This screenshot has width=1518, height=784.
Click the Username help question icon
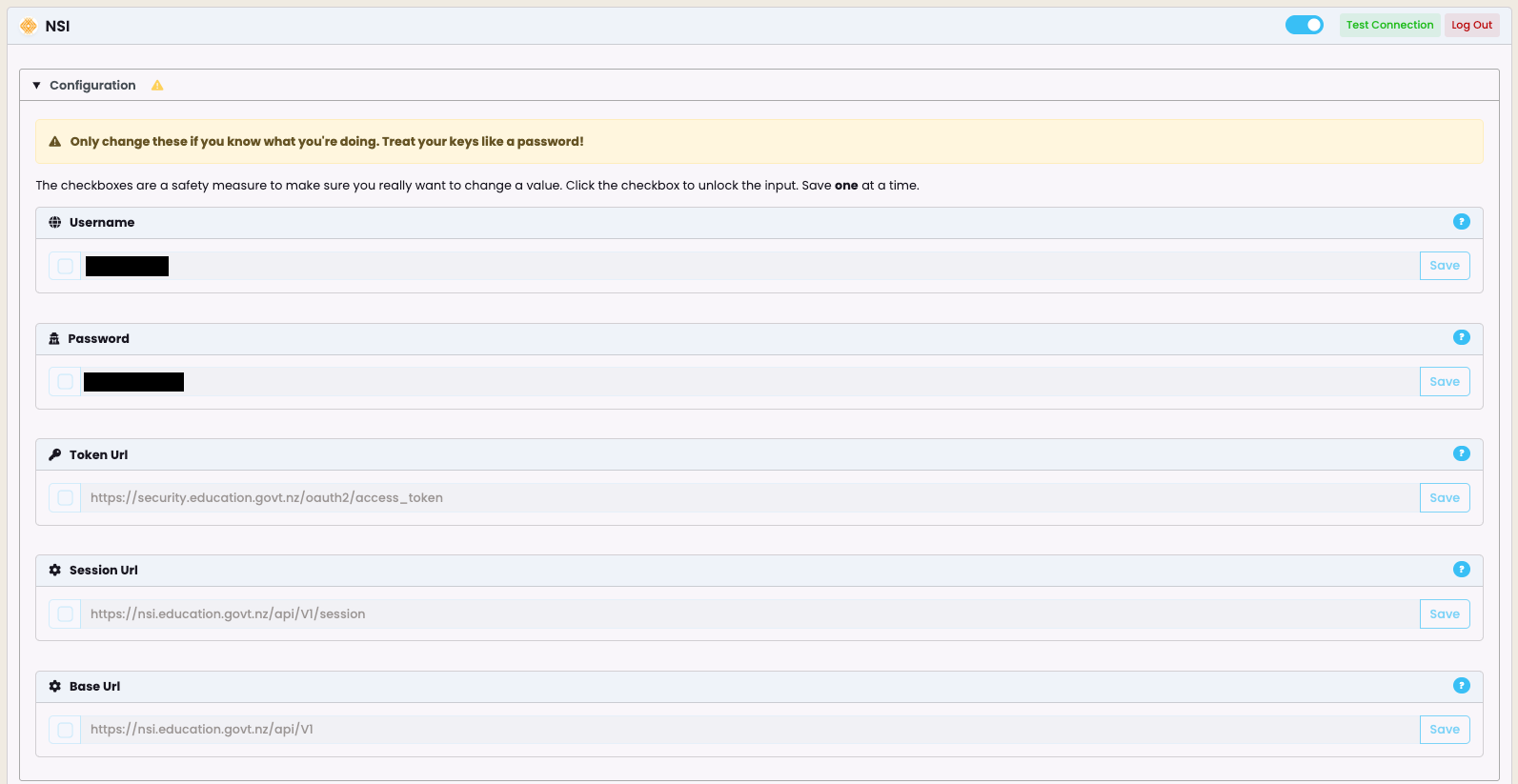(1461, 222)
